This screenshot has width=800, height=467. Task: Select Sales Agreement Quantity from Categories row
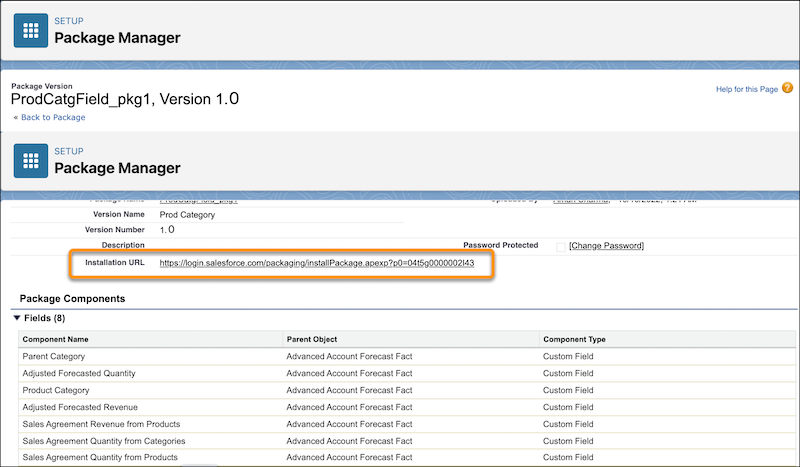pyautogui.click(x=407, y=440)
